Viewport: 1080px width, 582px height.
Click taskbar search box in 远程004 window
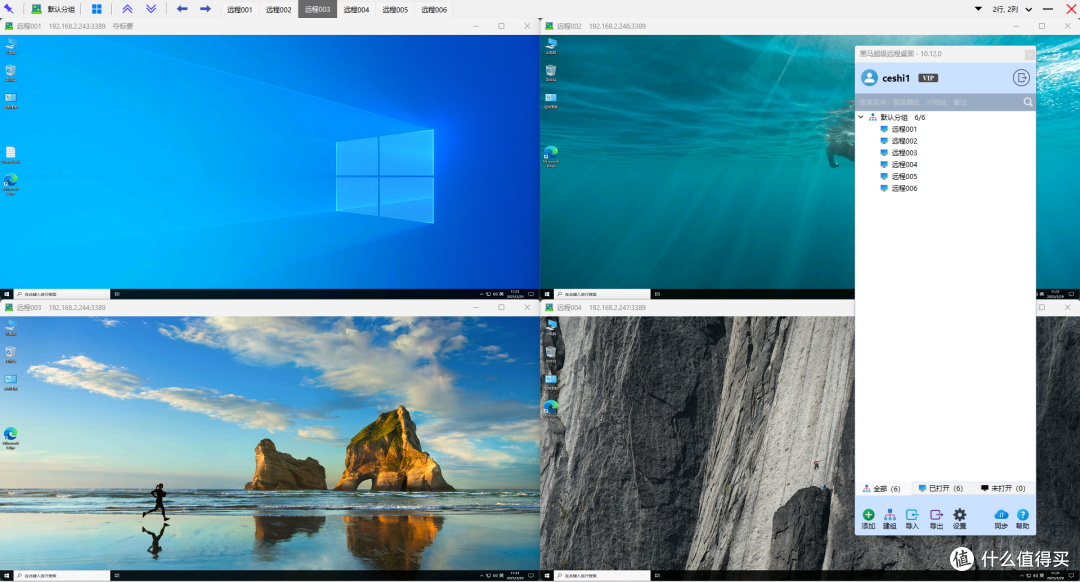coord(601,575)
